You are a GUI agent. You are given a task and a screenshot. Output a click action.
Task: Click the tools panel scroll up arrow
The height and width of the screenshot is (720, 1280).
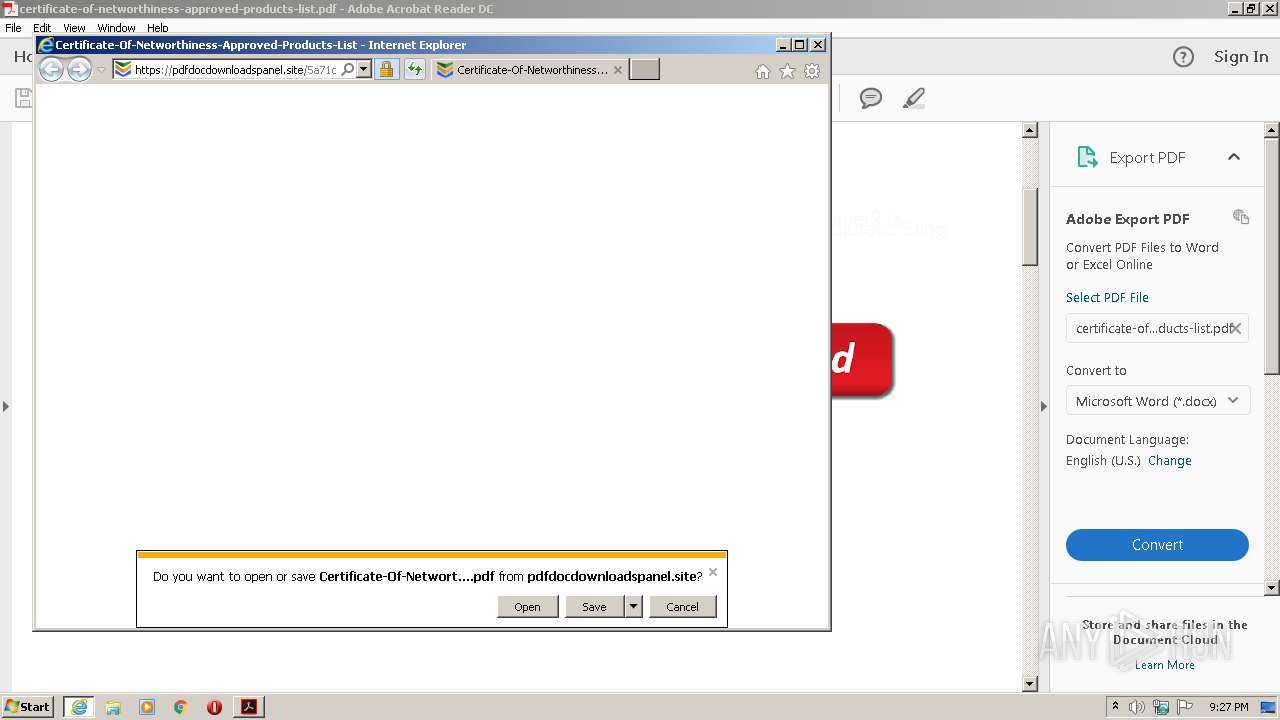point(1272,131)
